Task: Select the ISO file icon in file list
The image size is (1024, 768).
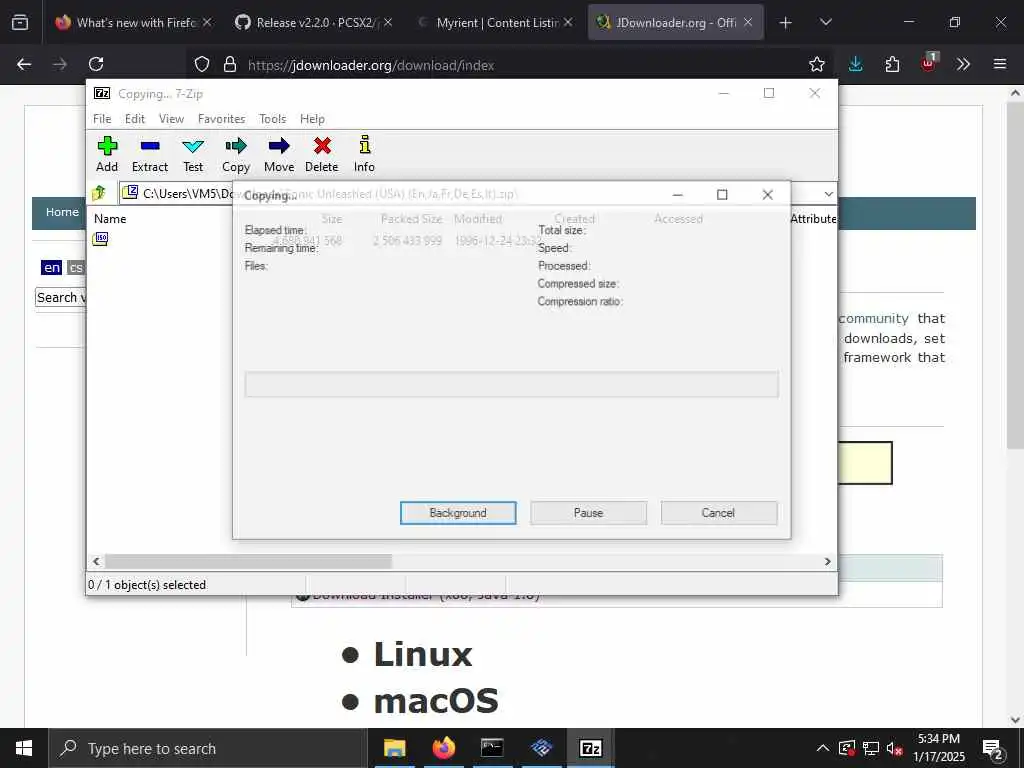Action: pos(101,239)
